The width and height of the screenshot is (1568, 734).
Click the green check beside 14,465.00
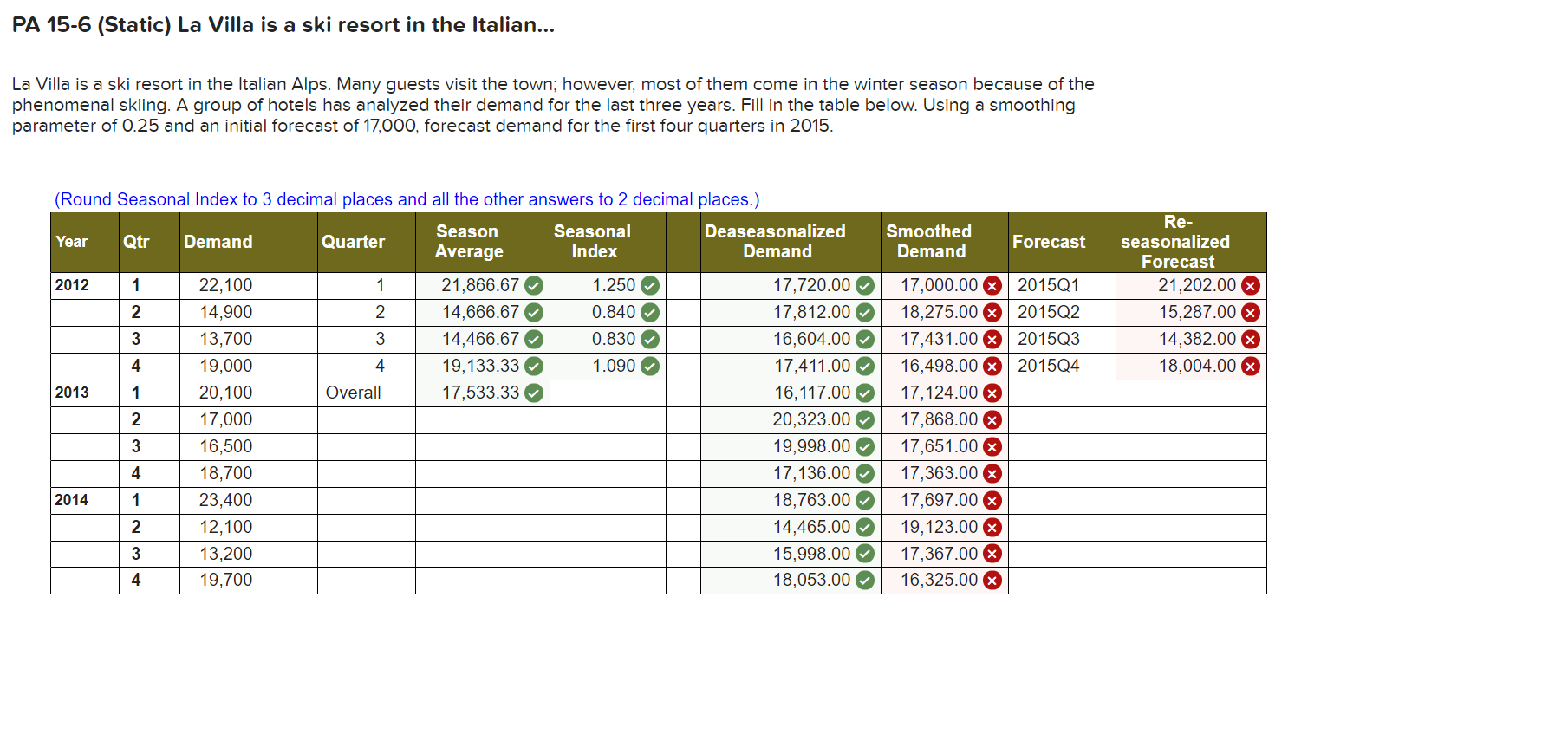(x=865, y=528)
